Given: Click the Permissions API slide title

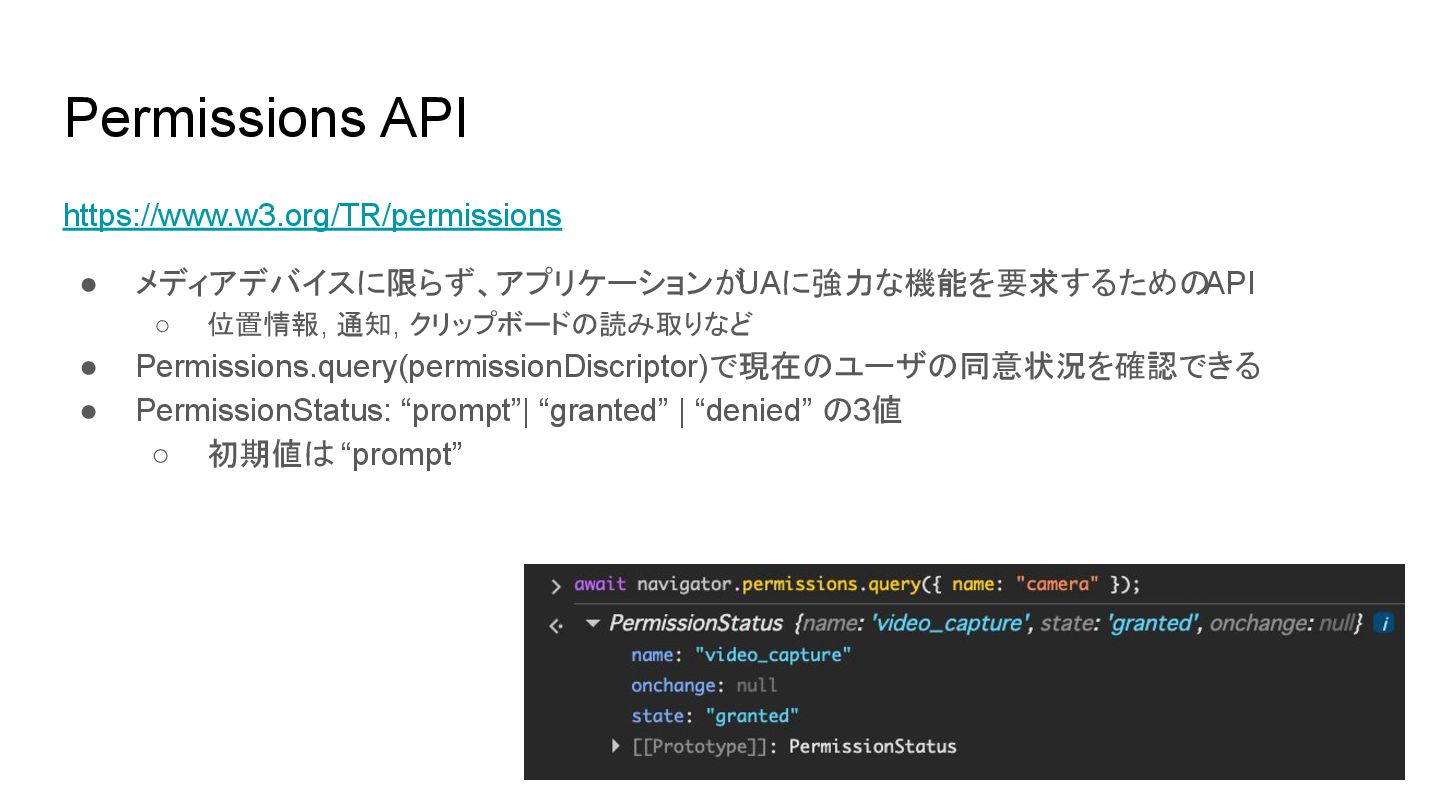Looking at the screenshot, I should pos(266,119).
